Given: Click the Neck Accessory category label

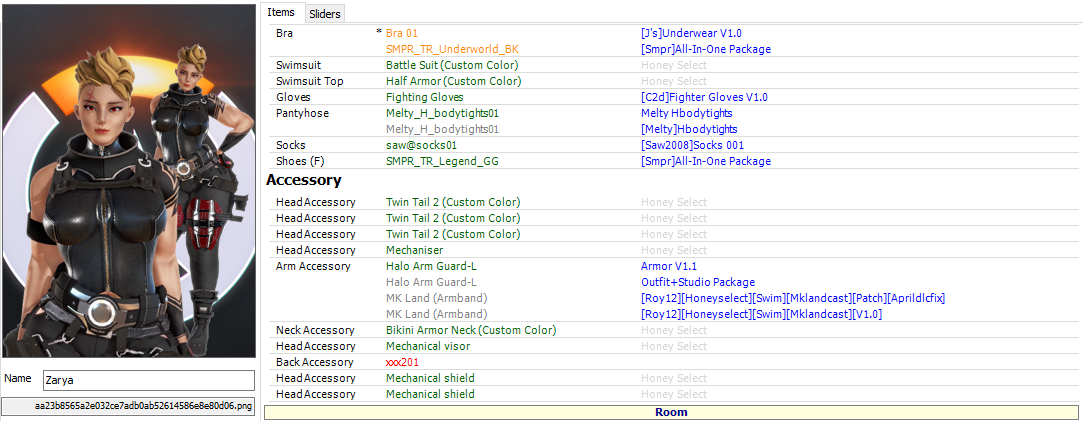Looking at the screenshot, I should [315, 330].
